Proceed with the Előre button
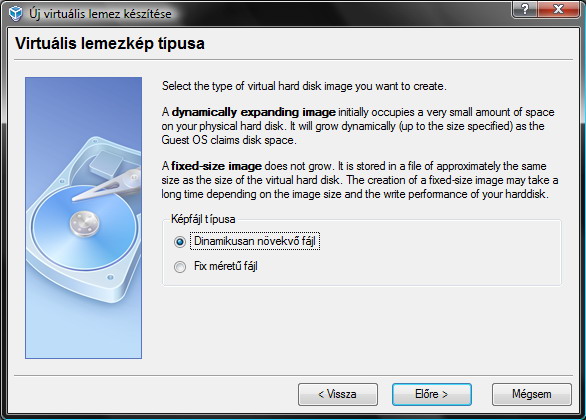This screenshot has height=420, width=586. point(432,394)
